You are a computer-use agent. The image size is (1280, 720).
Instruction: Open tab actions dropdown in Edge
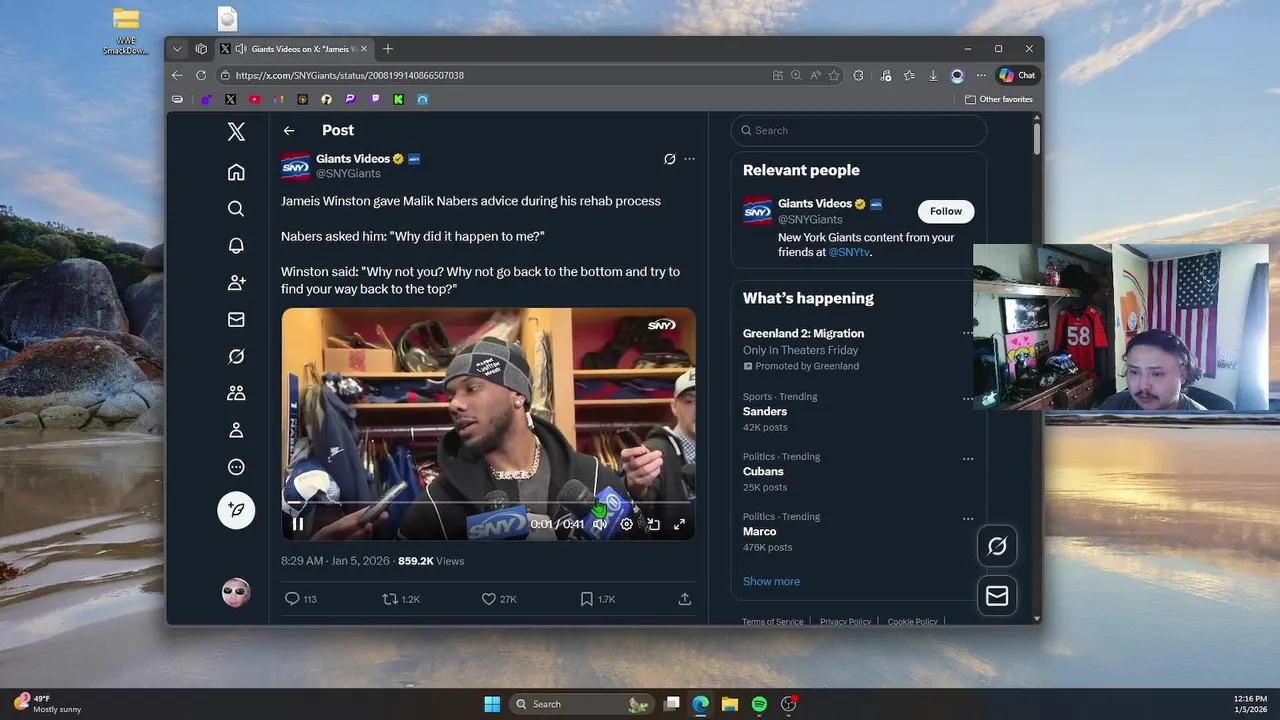[177, 49]
